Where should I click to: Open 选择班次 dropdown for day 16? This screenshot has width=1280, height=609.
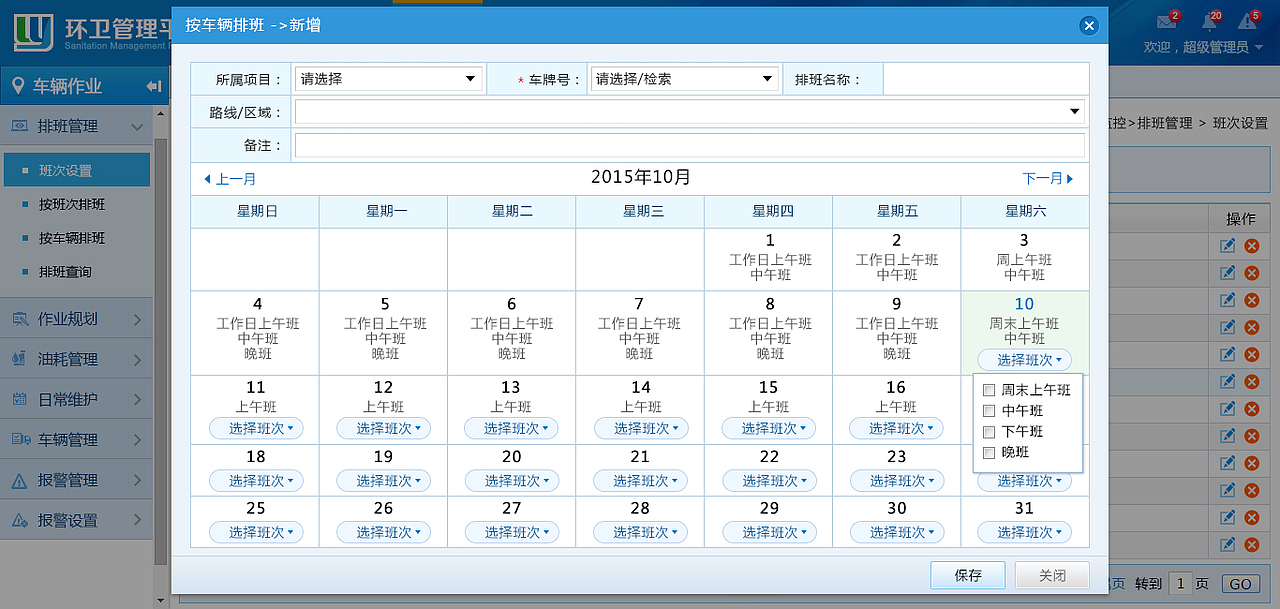point(896,429)
